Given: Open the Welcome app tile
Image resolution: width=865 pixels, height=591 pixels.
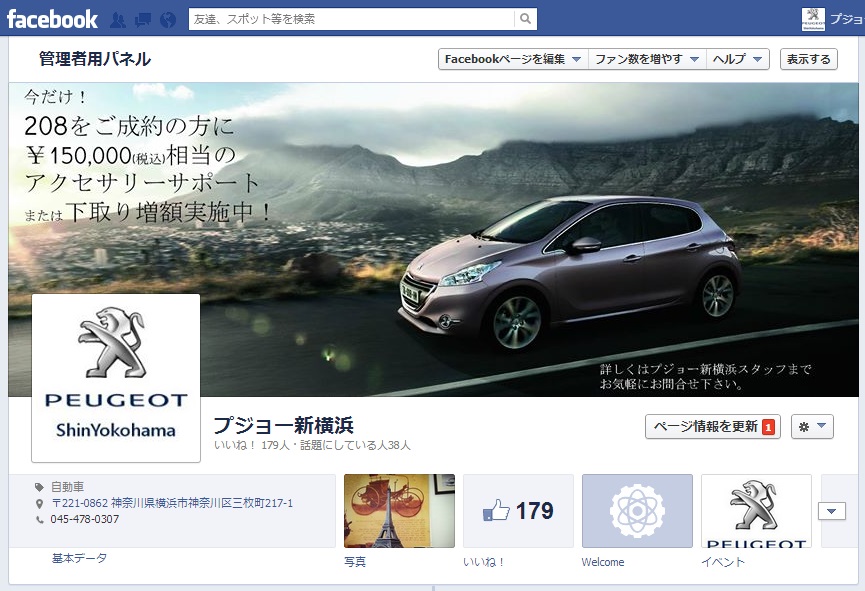Looking at the screenshot, I should pos(637,511).
